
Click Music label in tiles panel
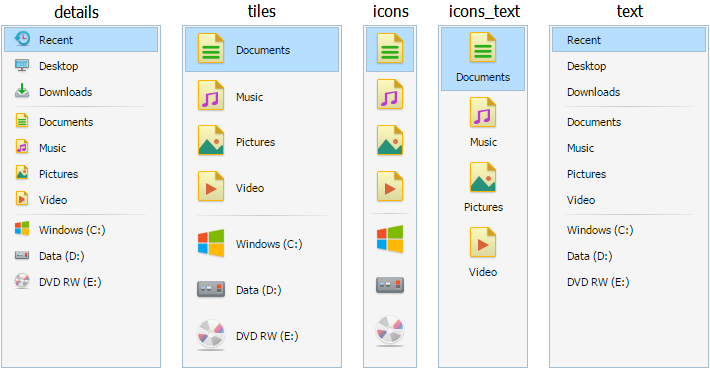point(249,97)
